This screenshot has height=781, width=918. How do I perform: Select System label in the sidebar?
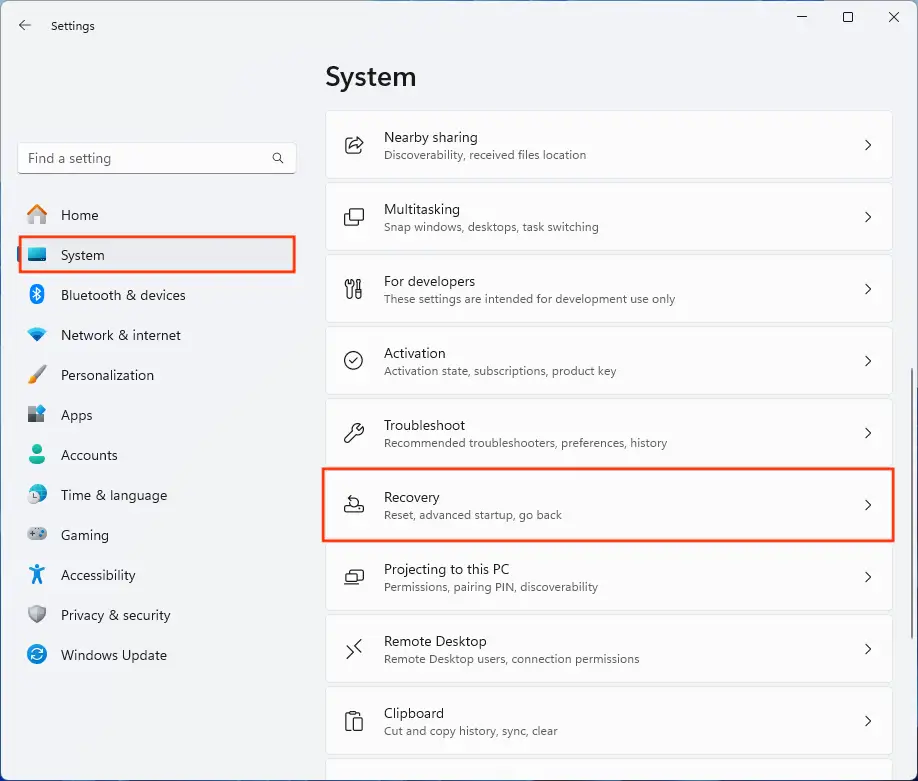pos(83,255)
